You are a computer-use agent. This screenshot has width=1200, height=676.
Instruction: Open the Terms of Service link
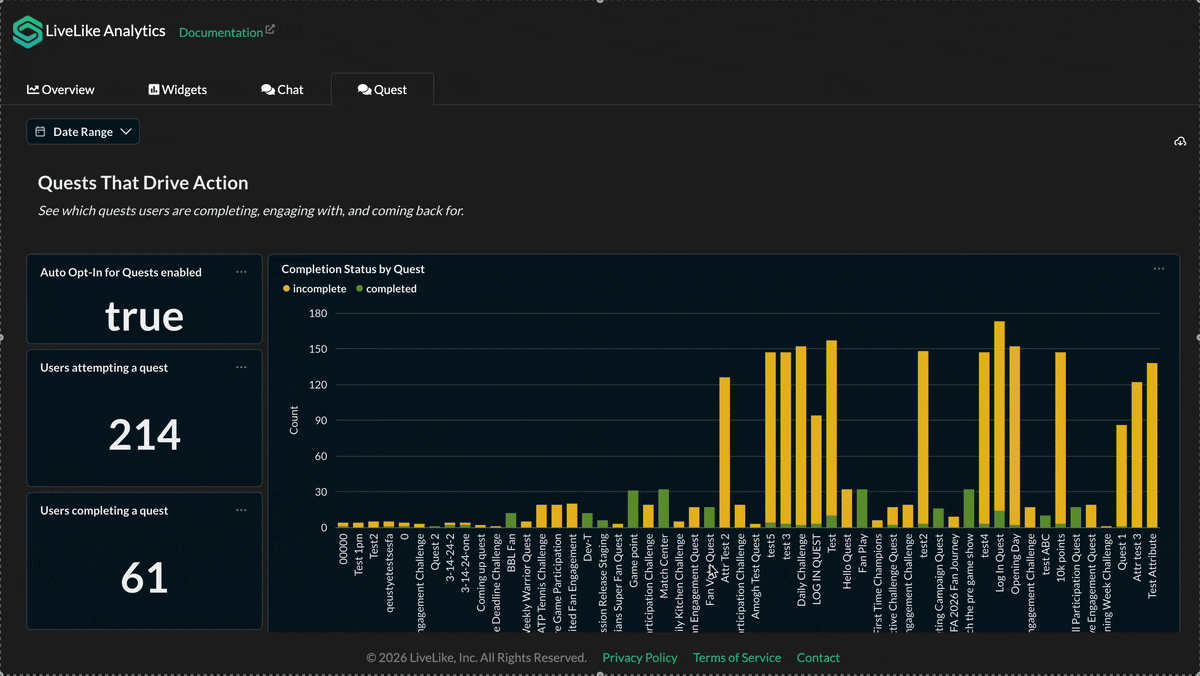[x=737, y=658]
